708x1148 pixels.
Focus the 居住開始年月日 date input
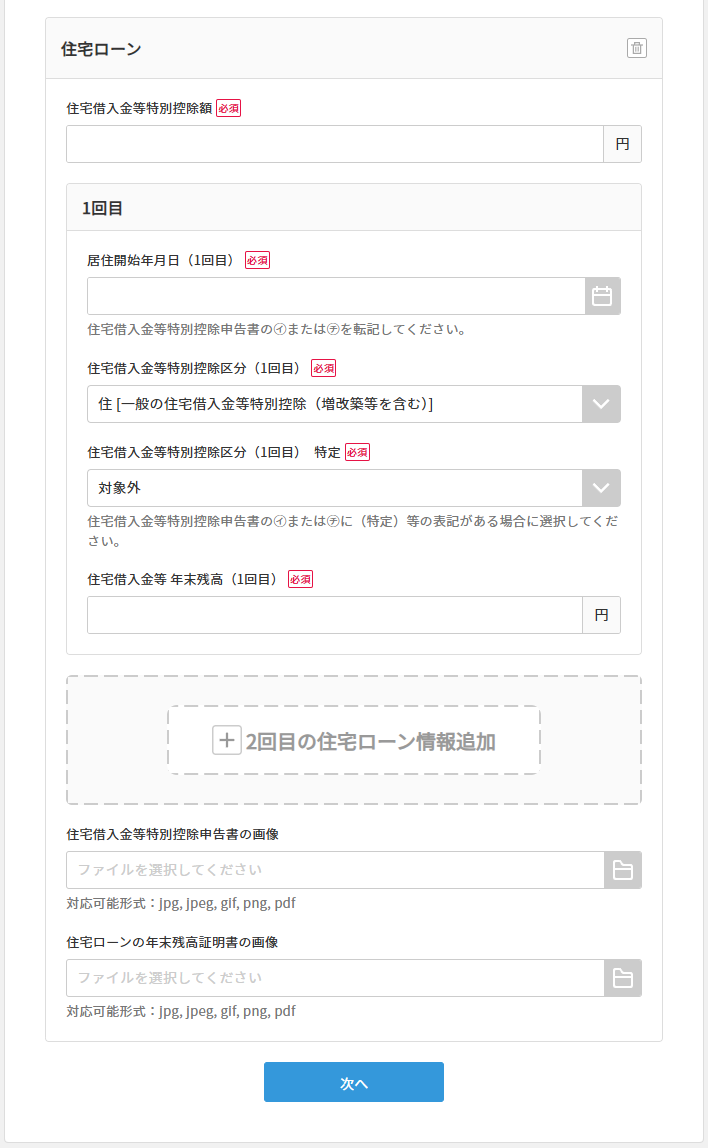click(335, 296)
